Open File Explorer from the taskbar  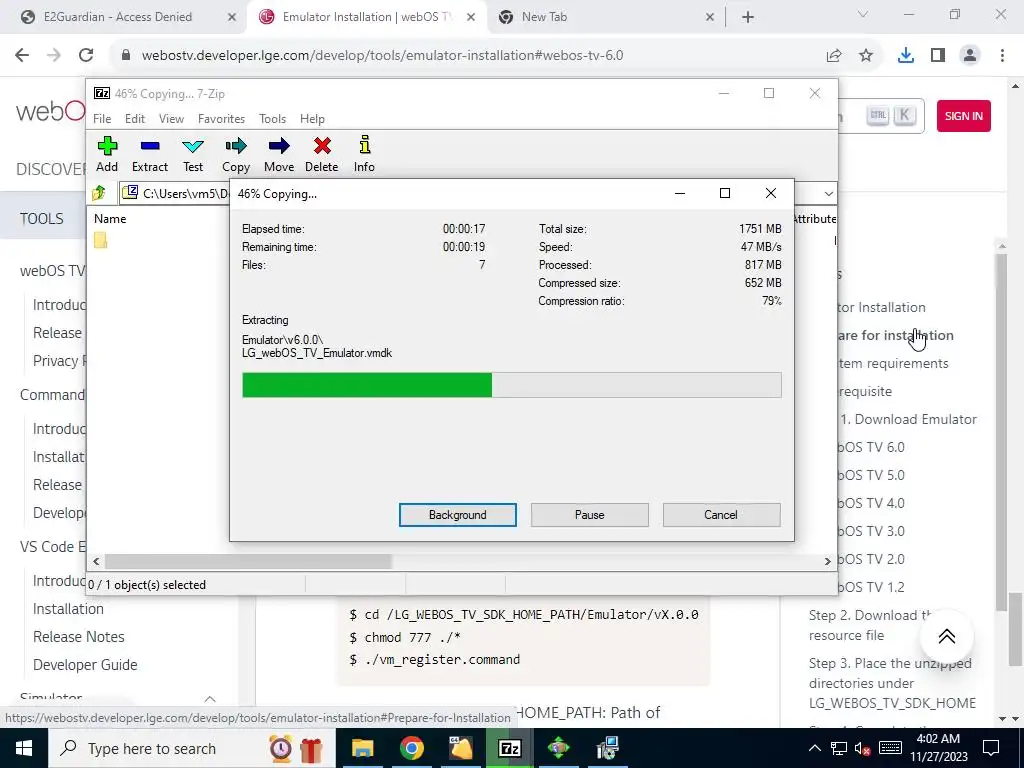(x=362, y=748)
